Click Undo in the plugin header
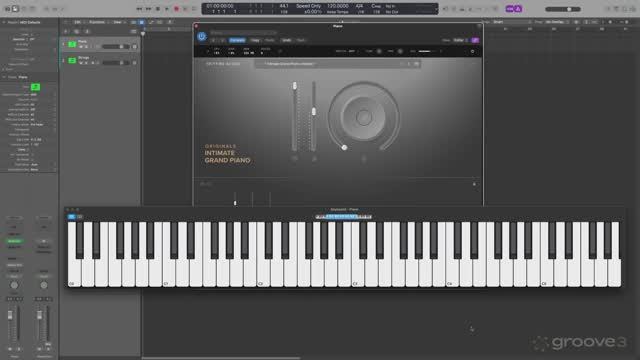 coord(287,40)
